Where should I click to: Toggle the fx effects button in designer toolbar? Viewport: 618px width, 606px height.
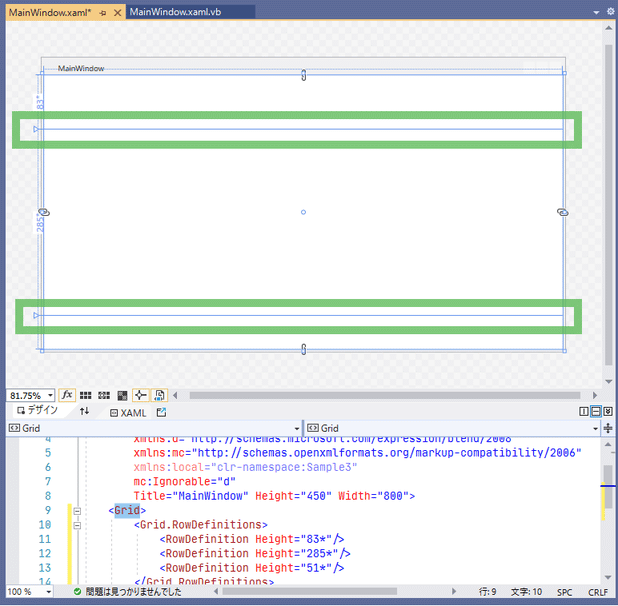pos(67,395)
